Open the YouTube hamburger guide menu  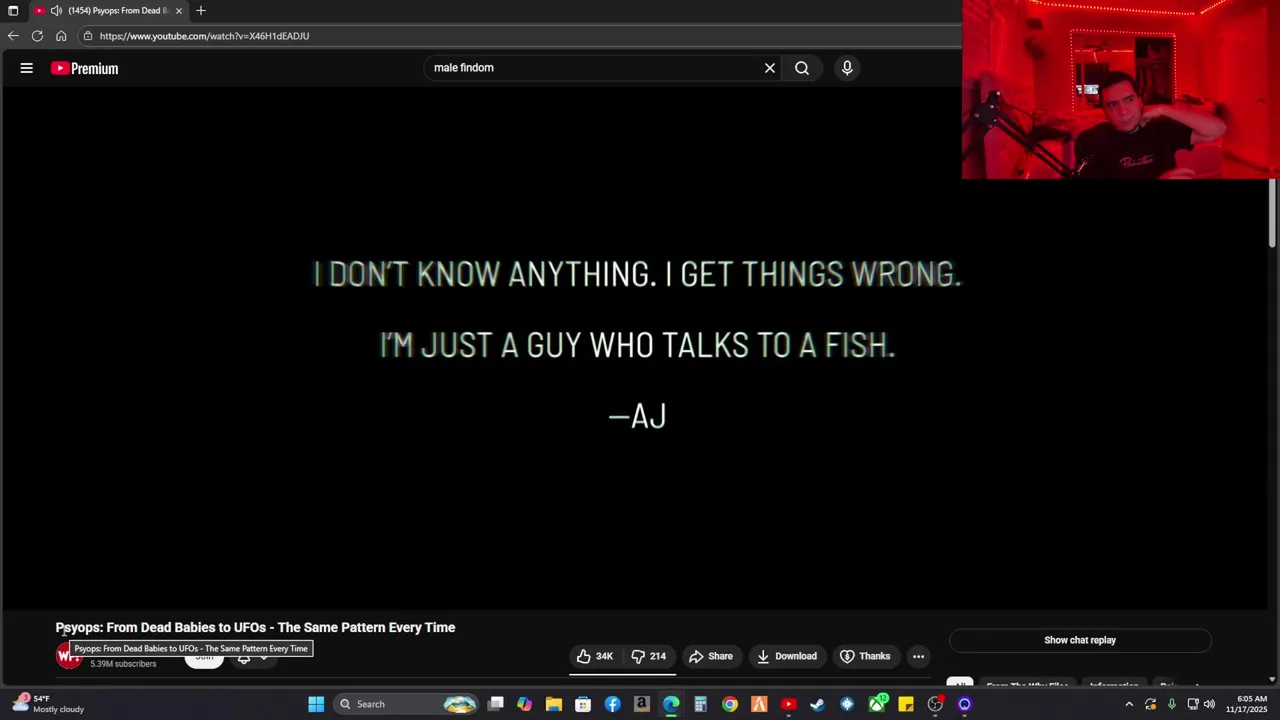27,68
